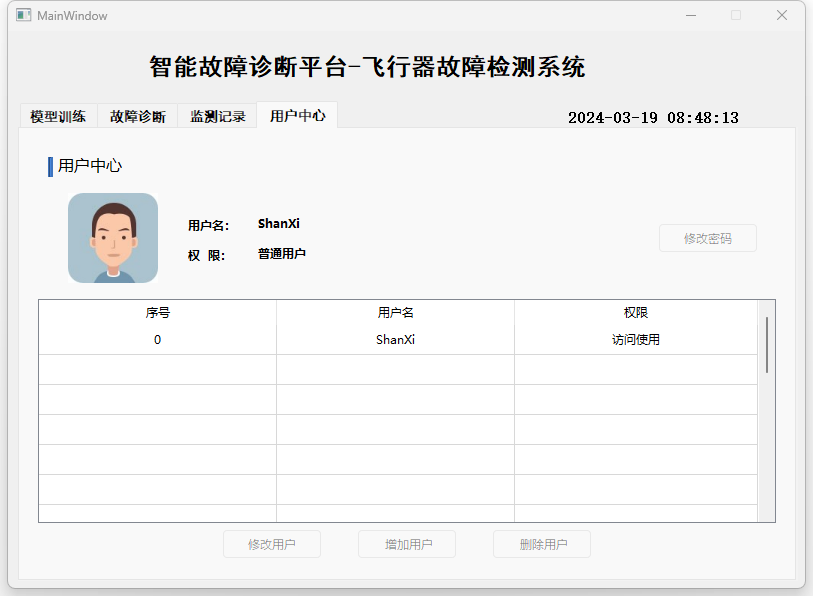Select the ShanXi cell in the table

(395, 340)
